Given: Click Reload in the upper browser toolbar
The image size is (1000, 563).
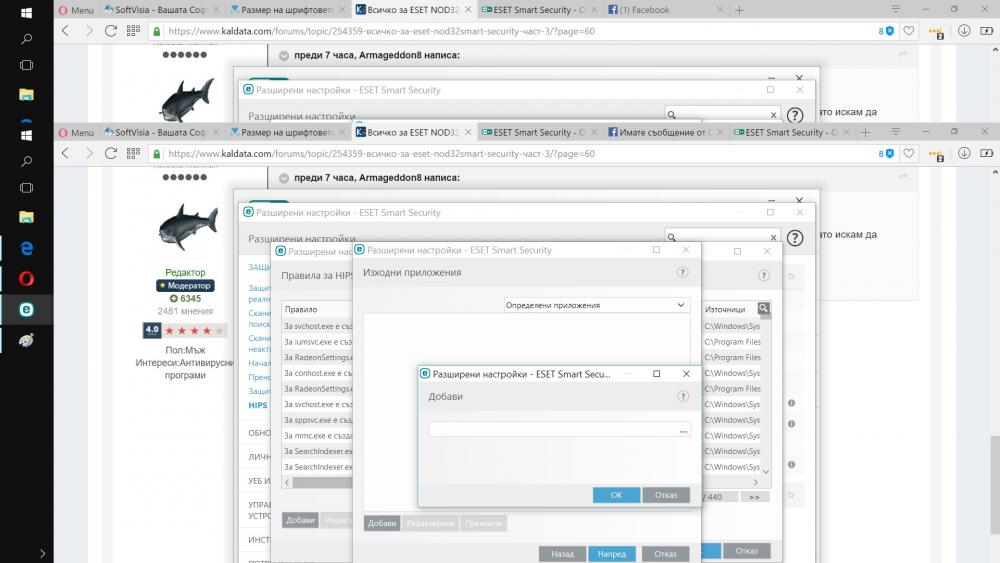Looking at the screenshot, I should tap(110, 31).
